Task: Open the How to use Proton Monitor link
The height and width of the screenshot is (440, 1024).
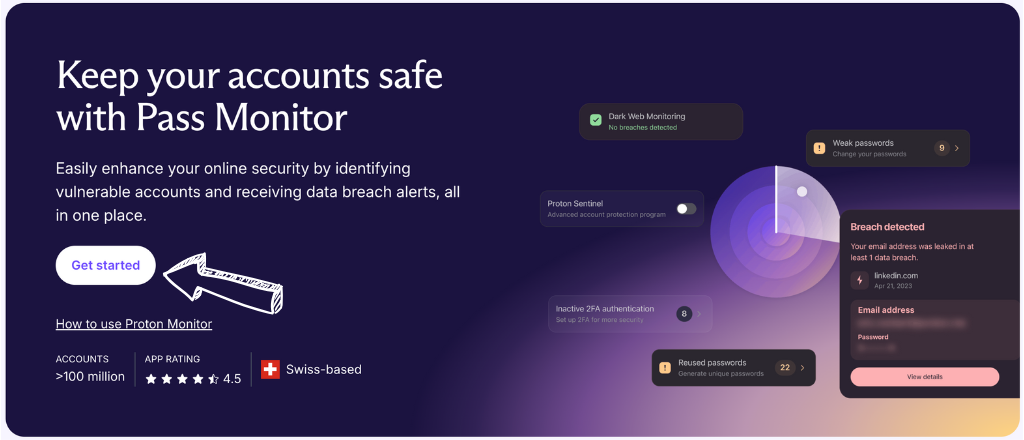Action: (134, 324)
